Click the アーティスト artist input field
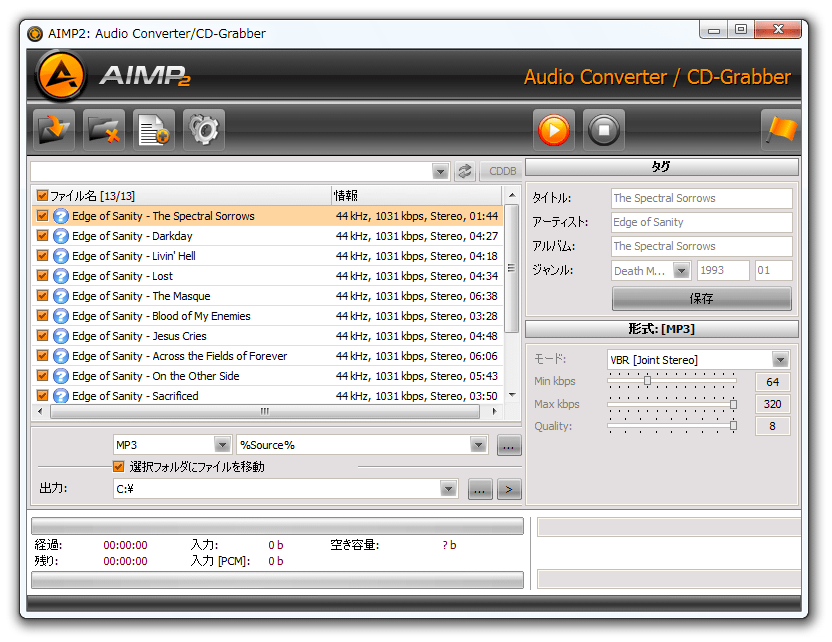832x642 pixels. [x=701, y=222]
